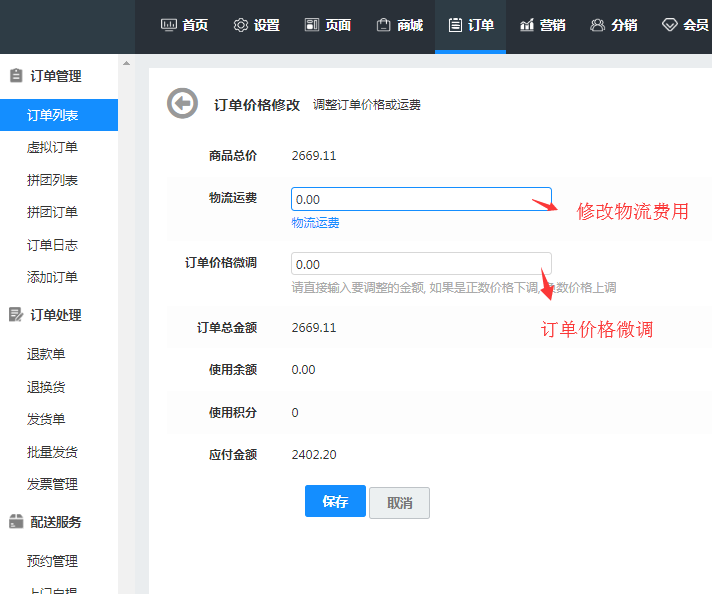Open 退款单 from the sidebar
The height and width of the screenshot is (594, 712).
pyautogui.click(x=46, y=354)
